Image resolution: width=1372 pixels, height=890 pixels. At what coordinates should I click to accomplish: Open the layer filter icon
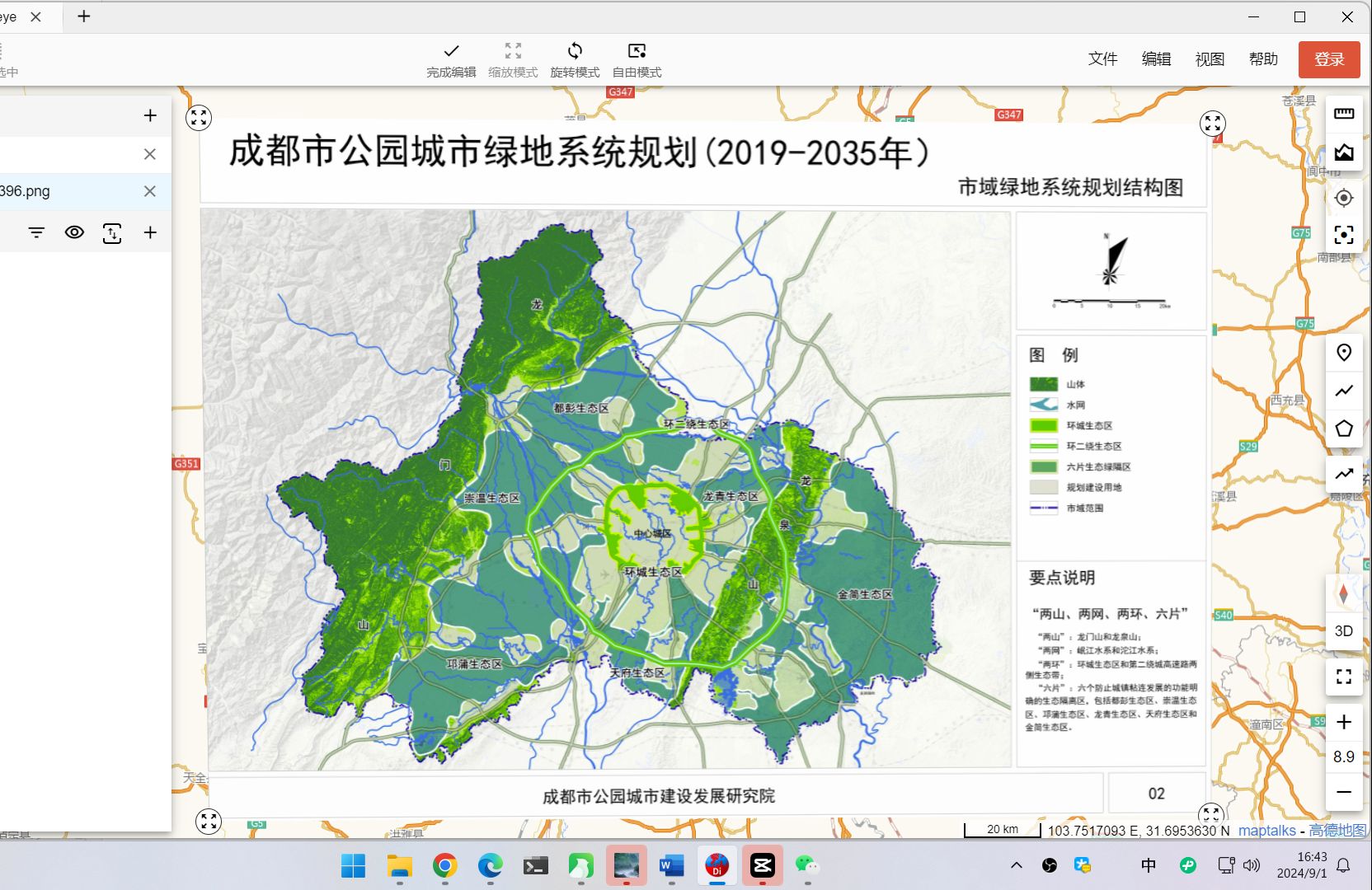coord(36,232)
